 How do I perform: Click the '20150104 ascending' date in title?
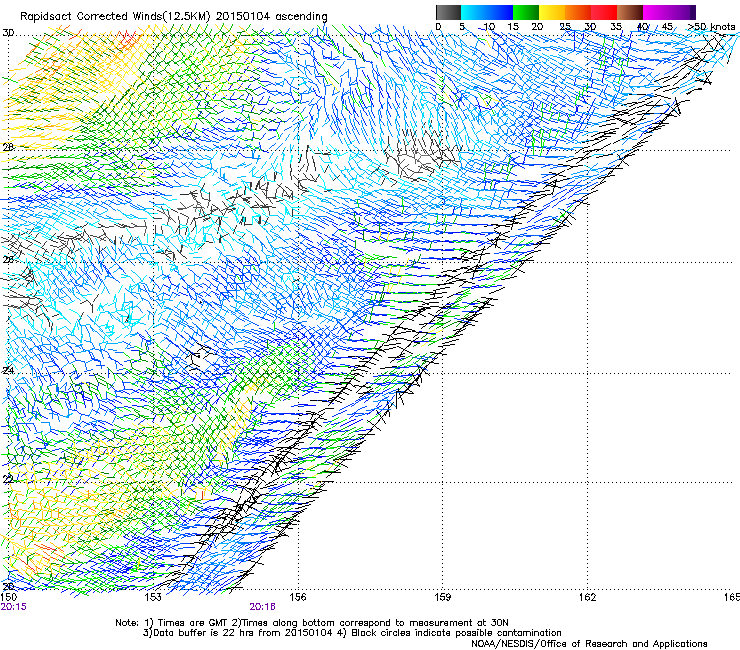click(x=272, y=17)
